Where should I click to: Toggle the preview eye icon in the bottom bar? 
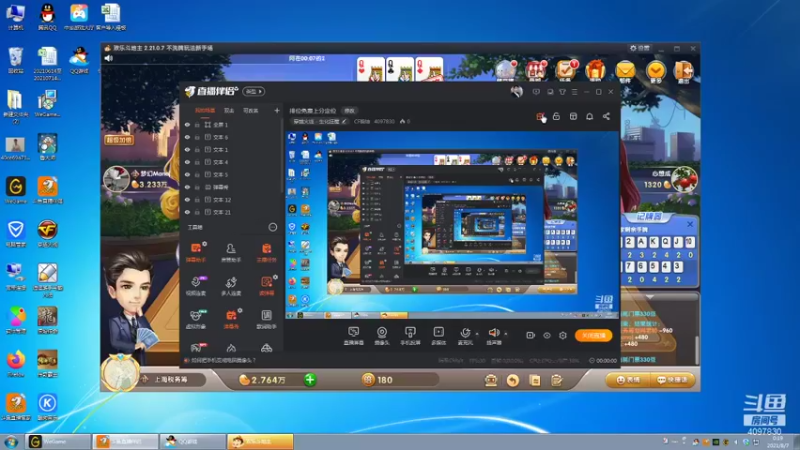547,335
